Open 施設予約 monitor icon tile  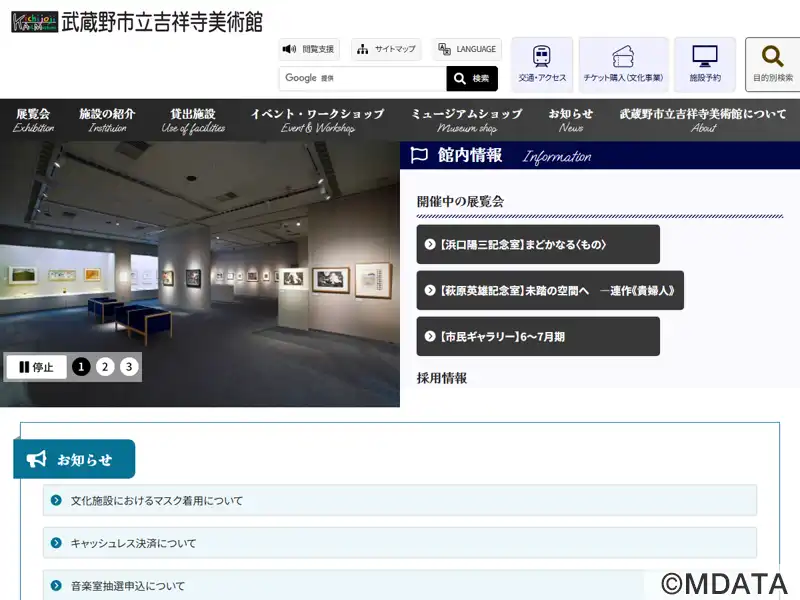705,64
